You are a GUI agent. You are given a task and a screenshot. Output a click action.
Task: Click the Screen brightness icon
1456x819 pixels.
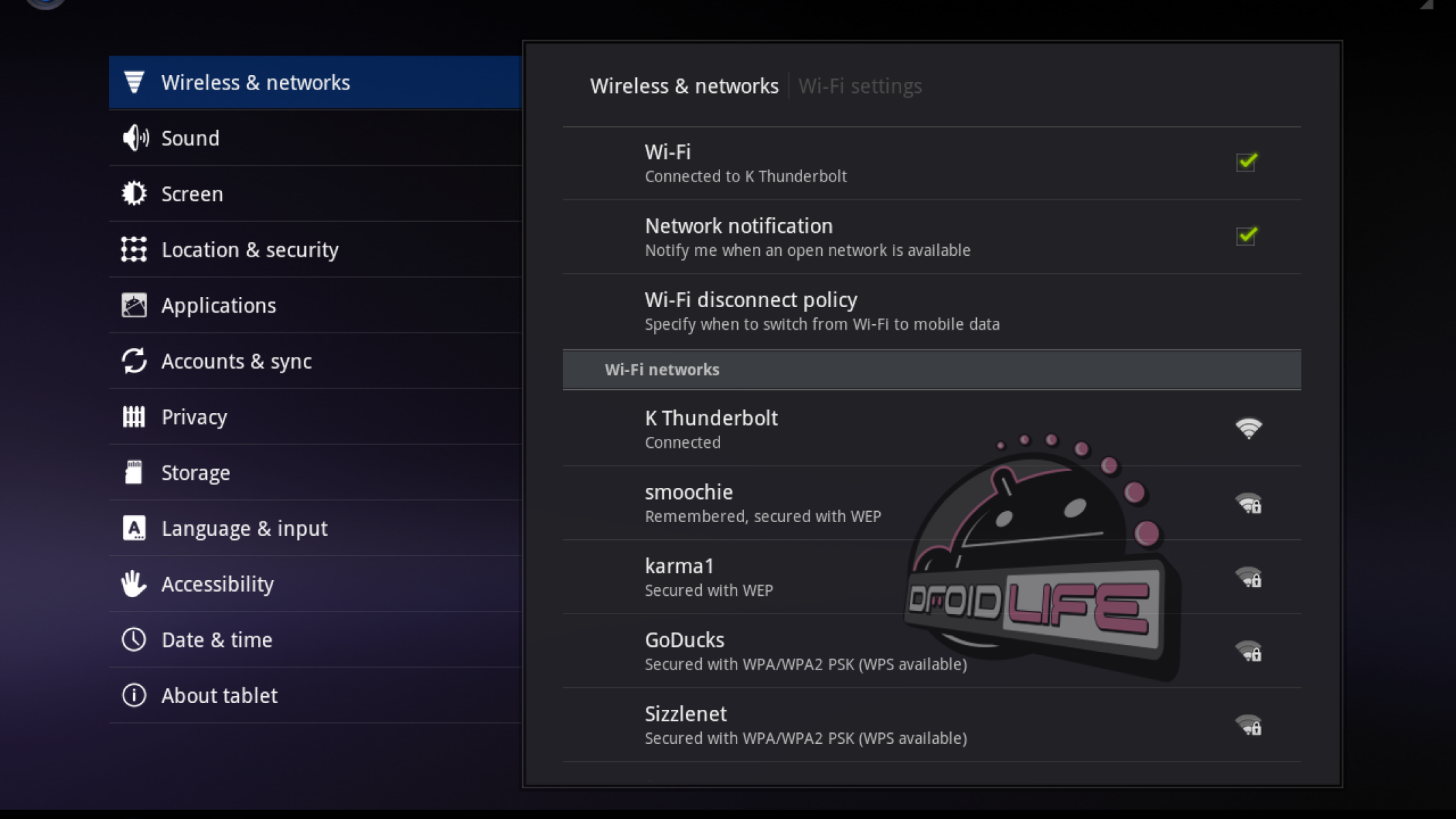point(134,194)
